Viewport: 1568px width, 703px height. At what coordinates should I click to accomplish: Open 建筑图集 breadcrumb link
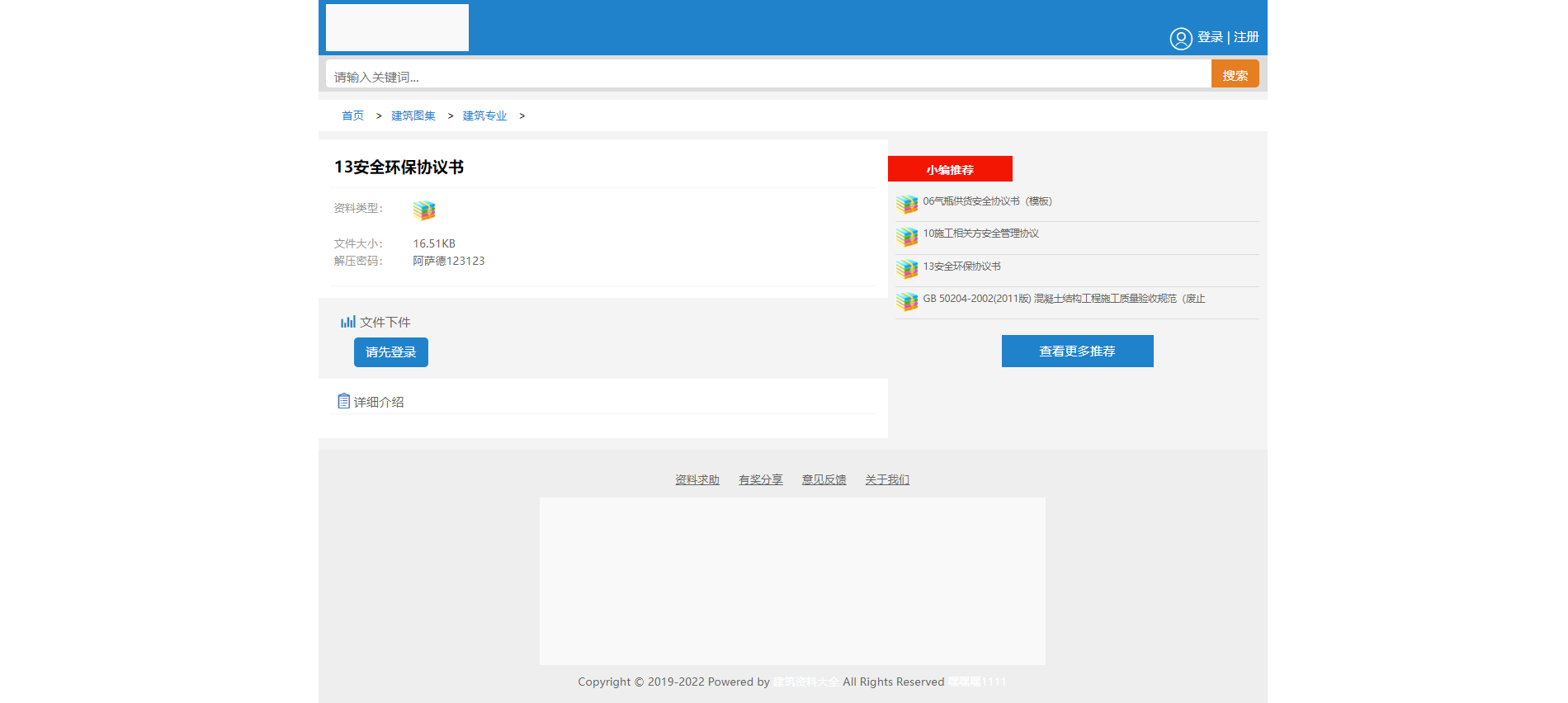[413, 116]
